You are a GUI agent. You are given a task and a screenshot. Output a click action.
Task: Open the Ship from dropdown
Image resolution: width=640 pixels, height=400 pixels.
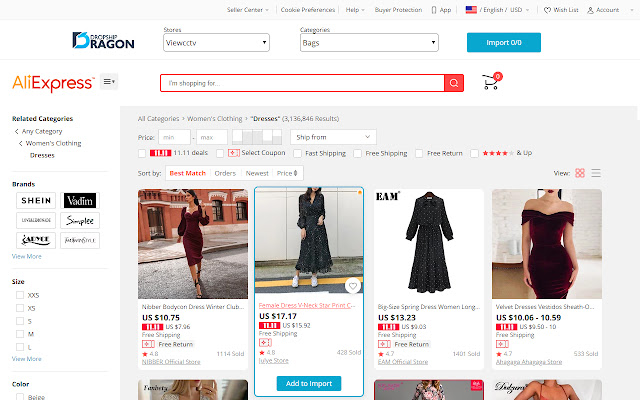333,137
